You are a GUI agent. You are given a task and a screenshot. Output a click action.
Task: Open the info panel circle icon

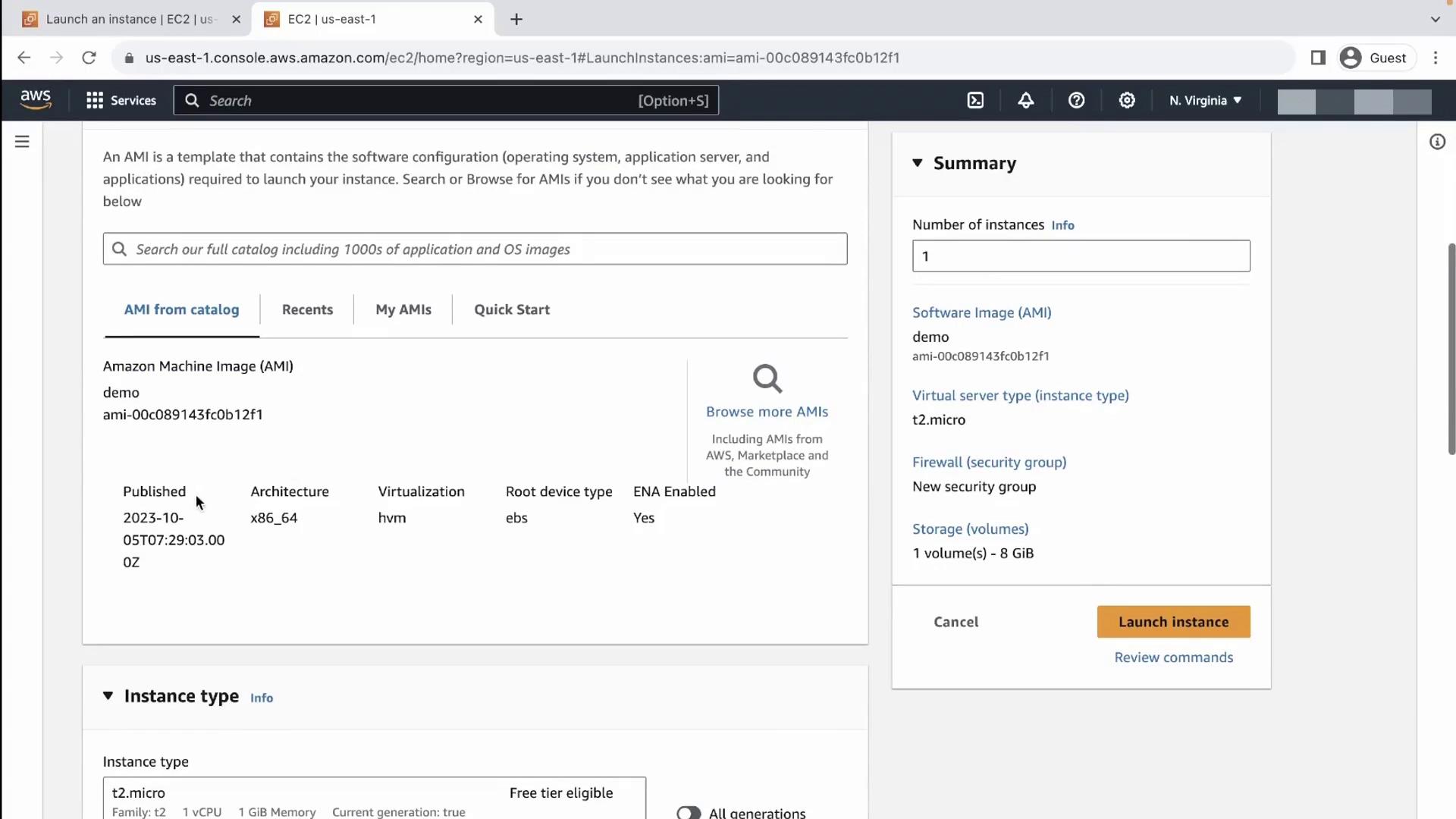(1437, 142)
